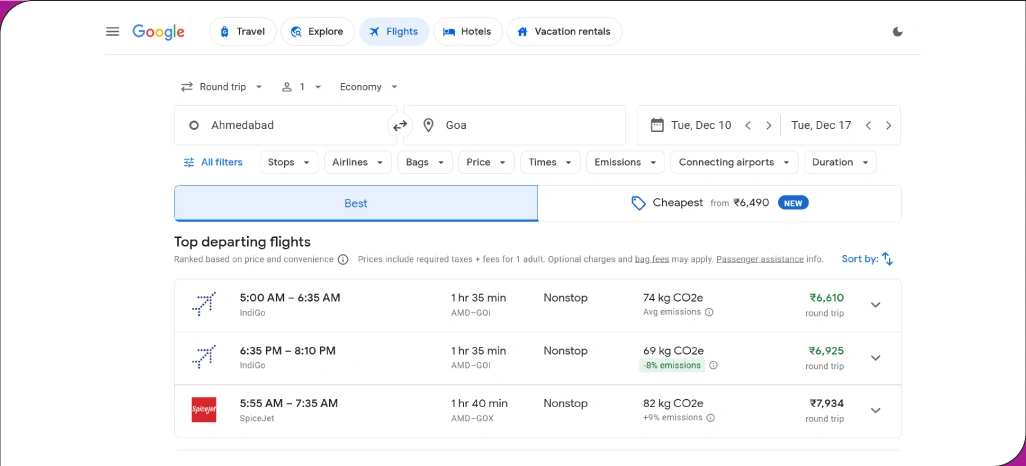Edit the Goa destination field
The height and width of the screenshot is (466, 1026).
click(x=514, y=125)
